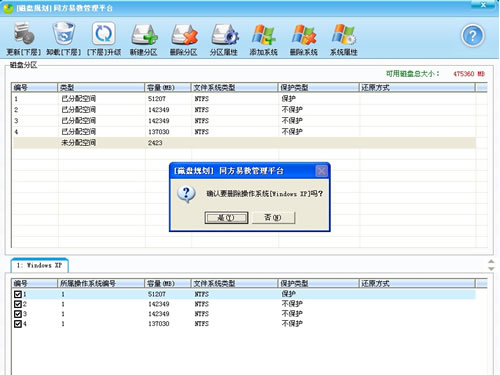The width and height of the screenshot is (500, 375).
Task: Click the 添加系统 add system icon
Action: tap(264, 34)
